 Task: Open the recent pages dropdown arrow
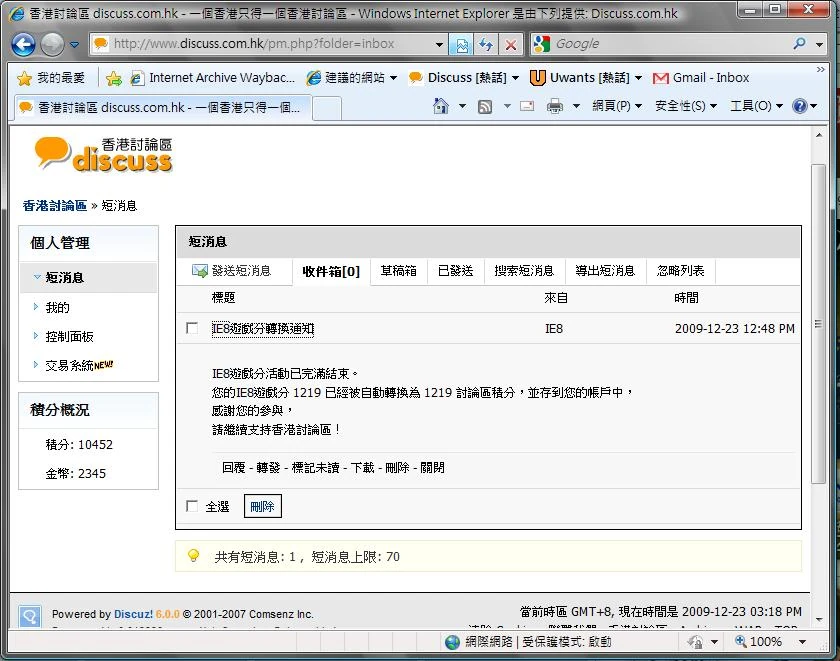point(74,44)
